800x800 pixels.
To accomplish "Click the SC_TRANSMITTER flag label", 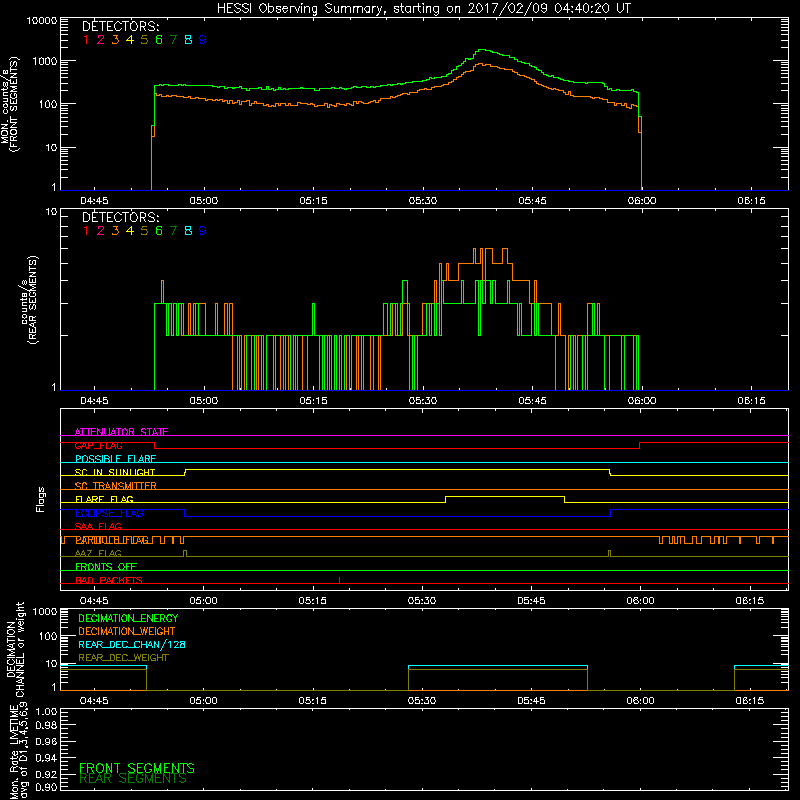I will click(115, 486).
